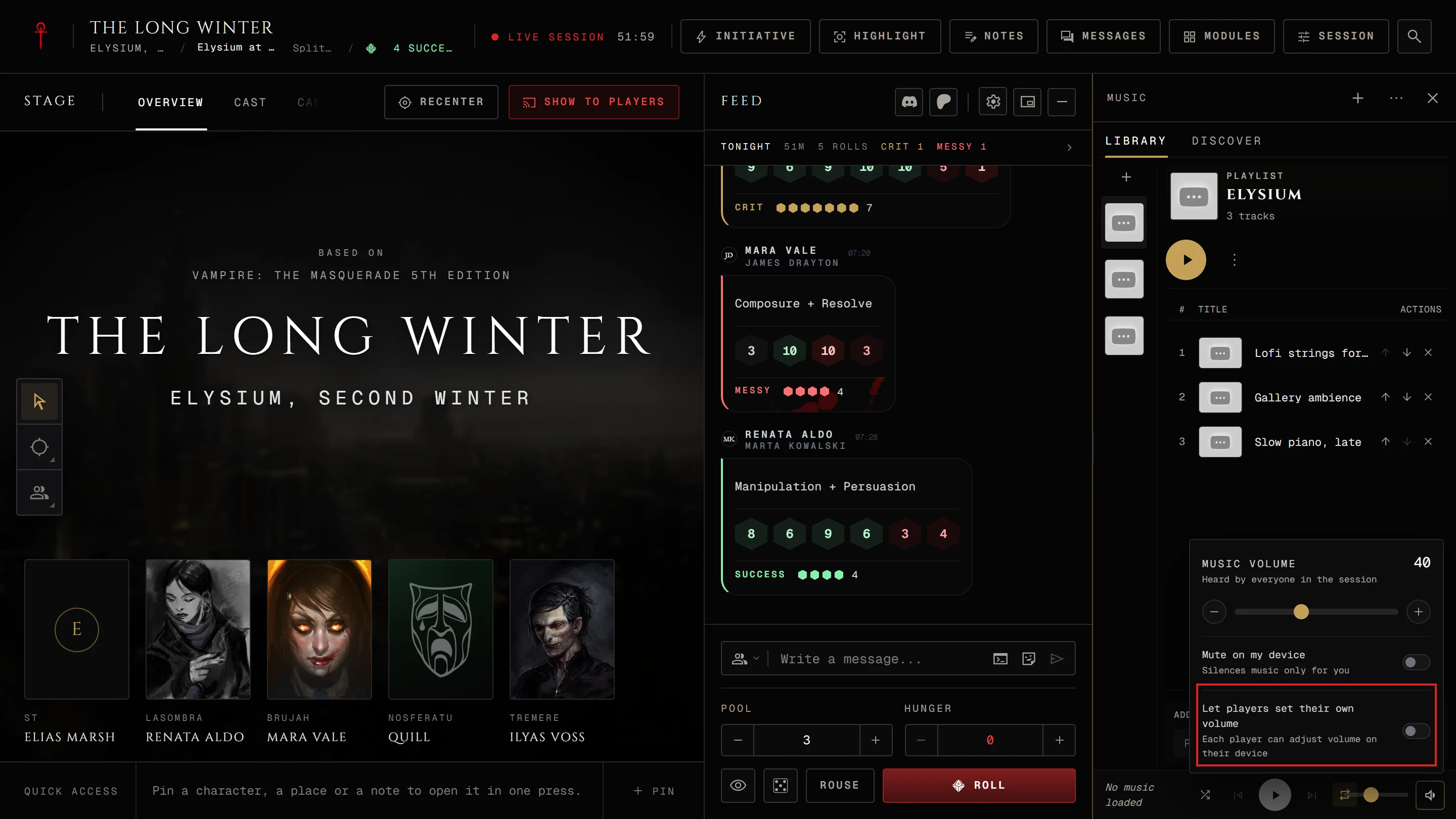
Task: Click the Rouse button
Action: (x=839, y=785)
